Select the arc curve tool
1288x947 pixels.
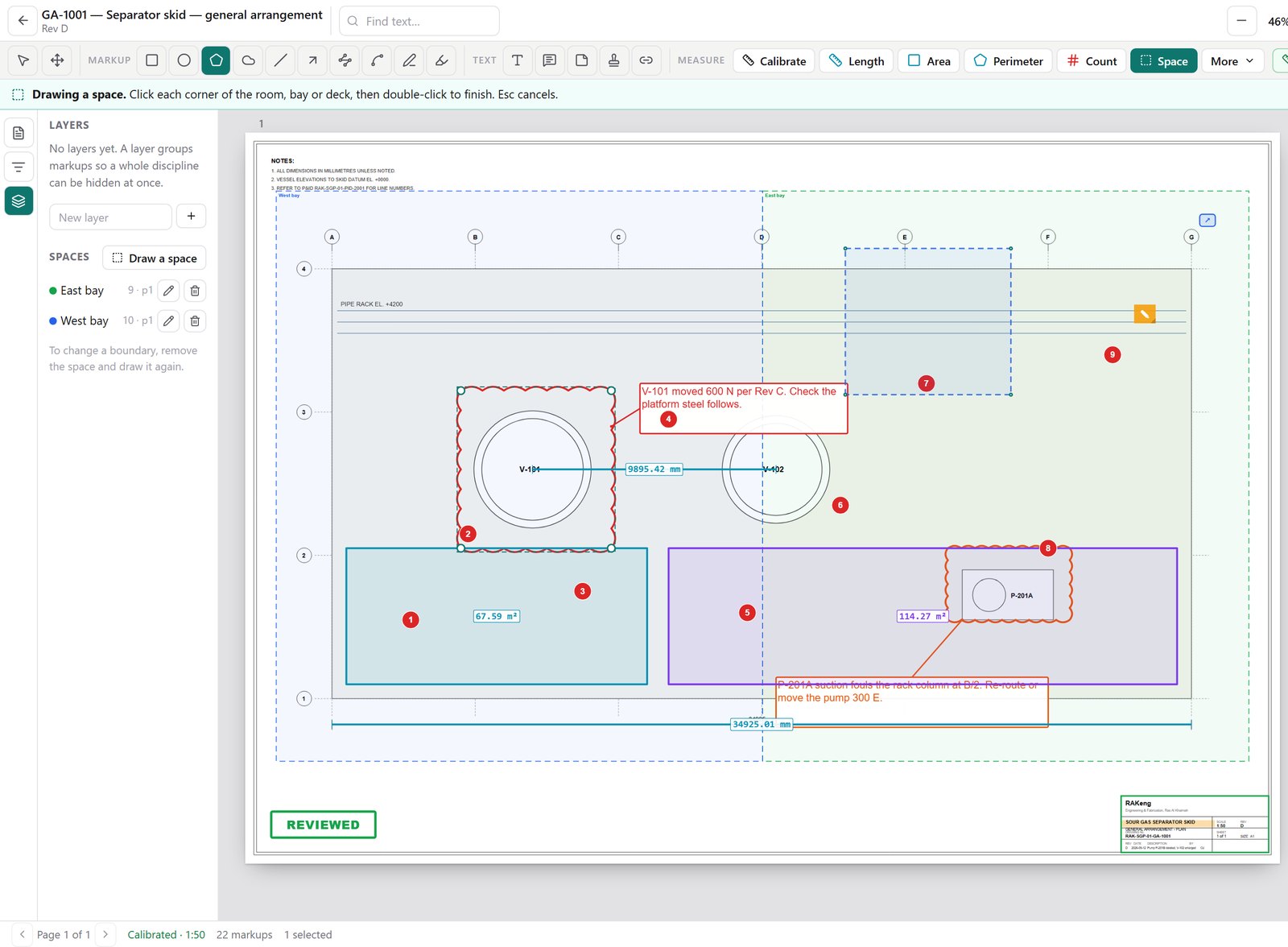point(378,60)
